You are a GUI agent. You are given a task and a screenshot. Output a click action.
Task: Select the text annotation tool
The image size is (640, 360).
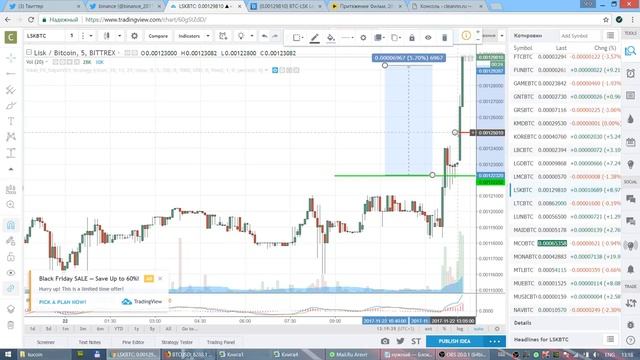[11, 121]
